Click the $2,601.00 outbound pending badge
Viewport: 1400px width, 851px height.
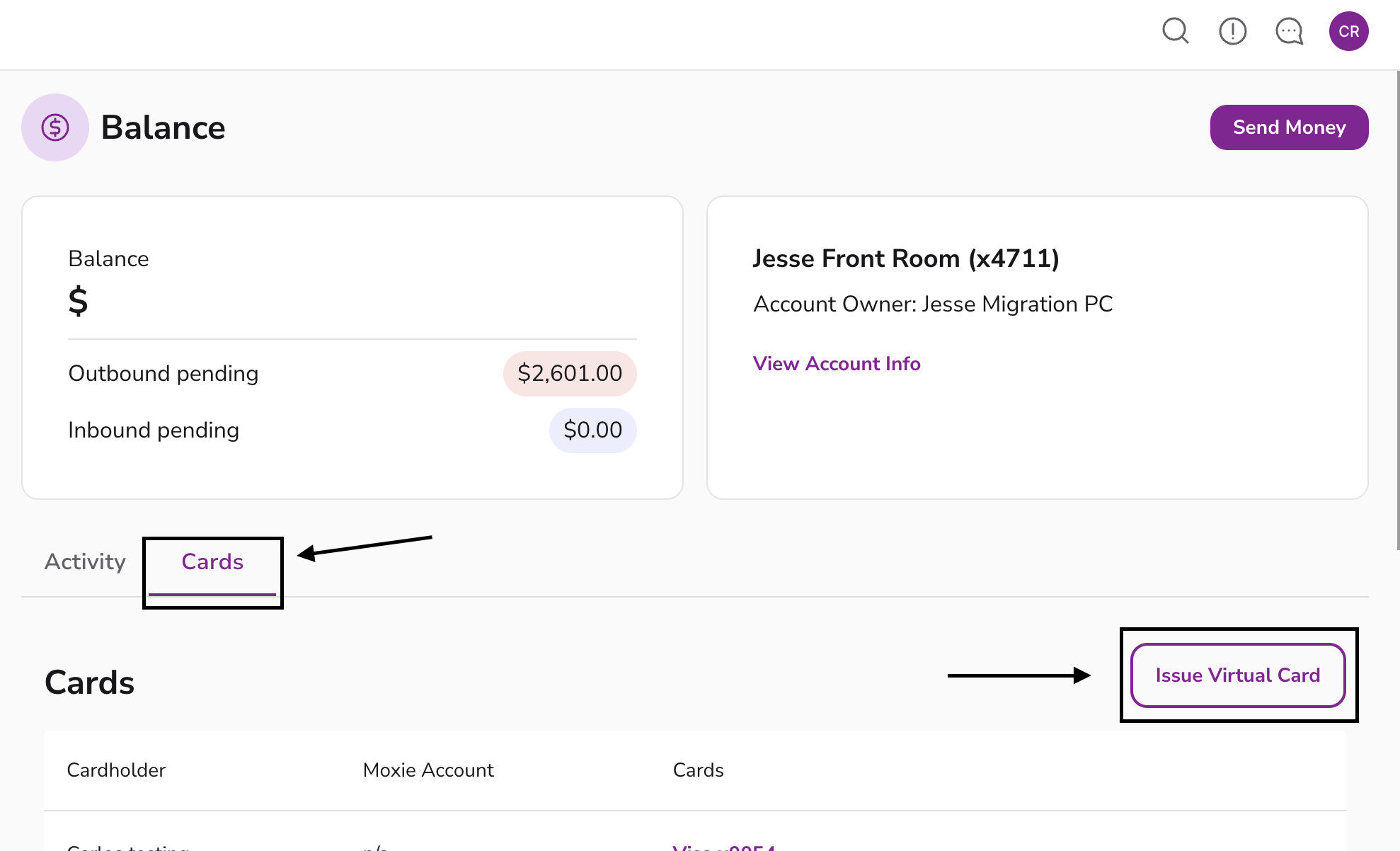point(570,373)
